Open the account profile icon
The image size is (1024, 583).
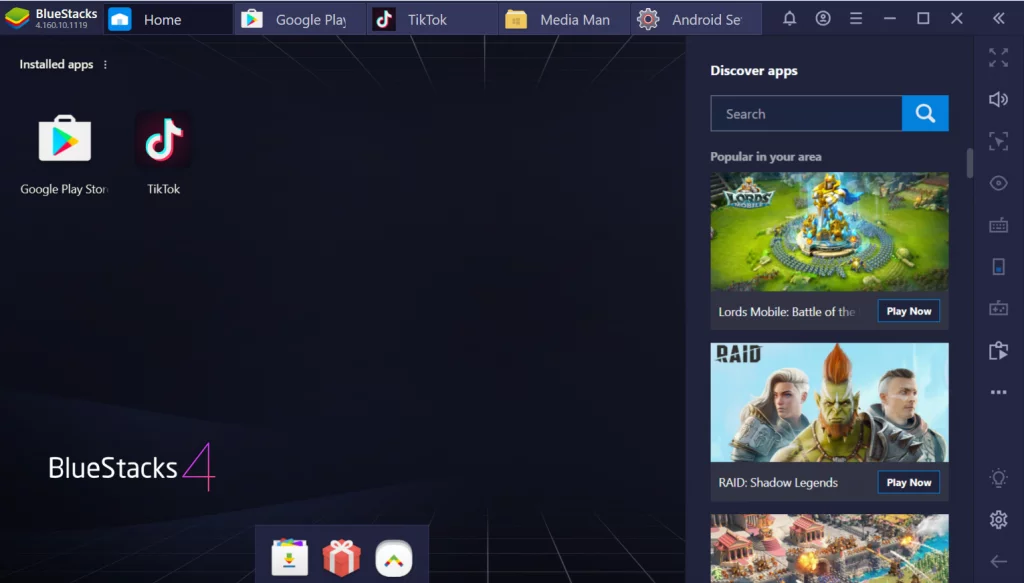click(823, 18)
